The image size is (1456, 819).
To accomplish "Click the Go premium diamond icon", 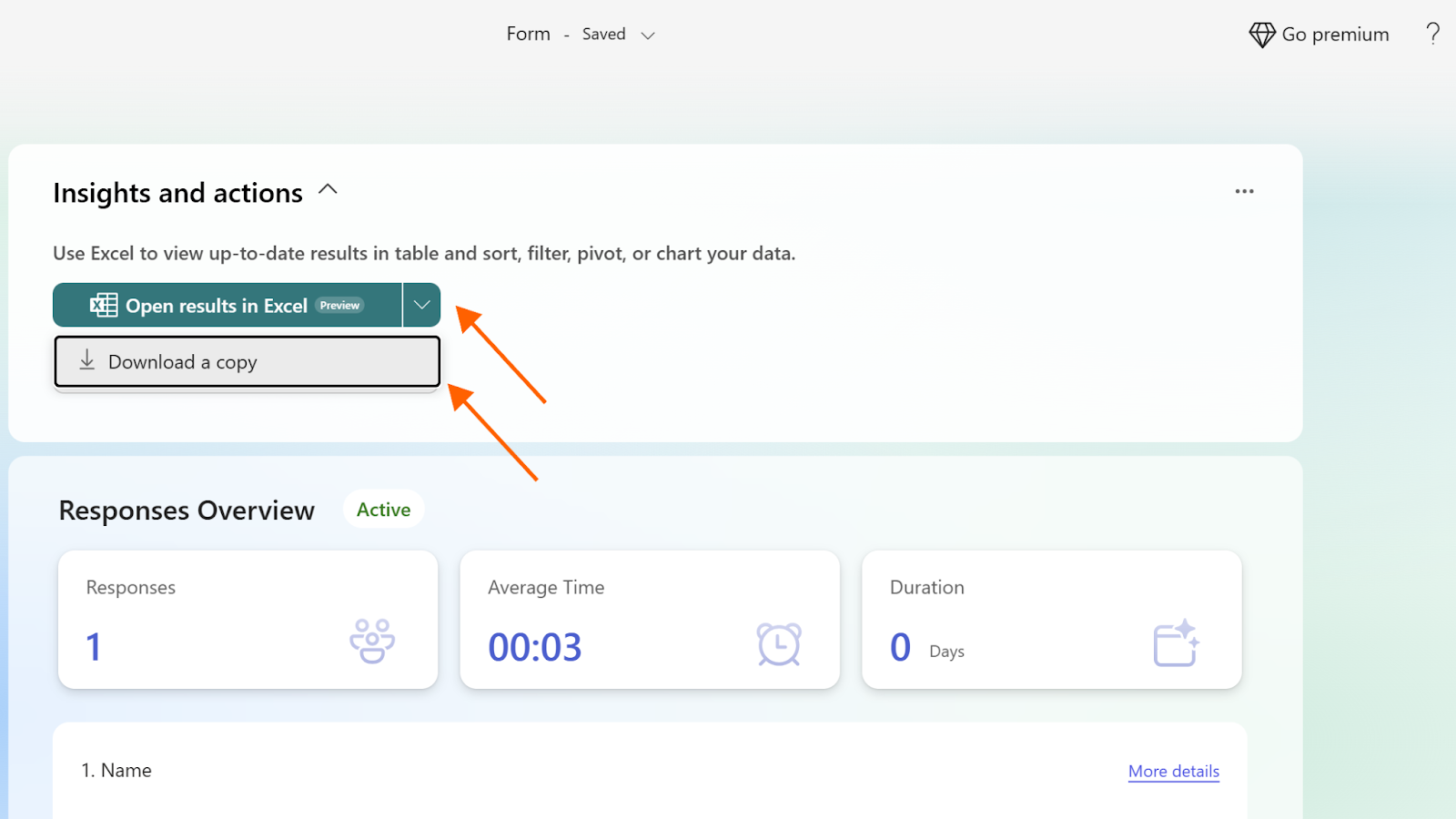I will (1262, 35).
